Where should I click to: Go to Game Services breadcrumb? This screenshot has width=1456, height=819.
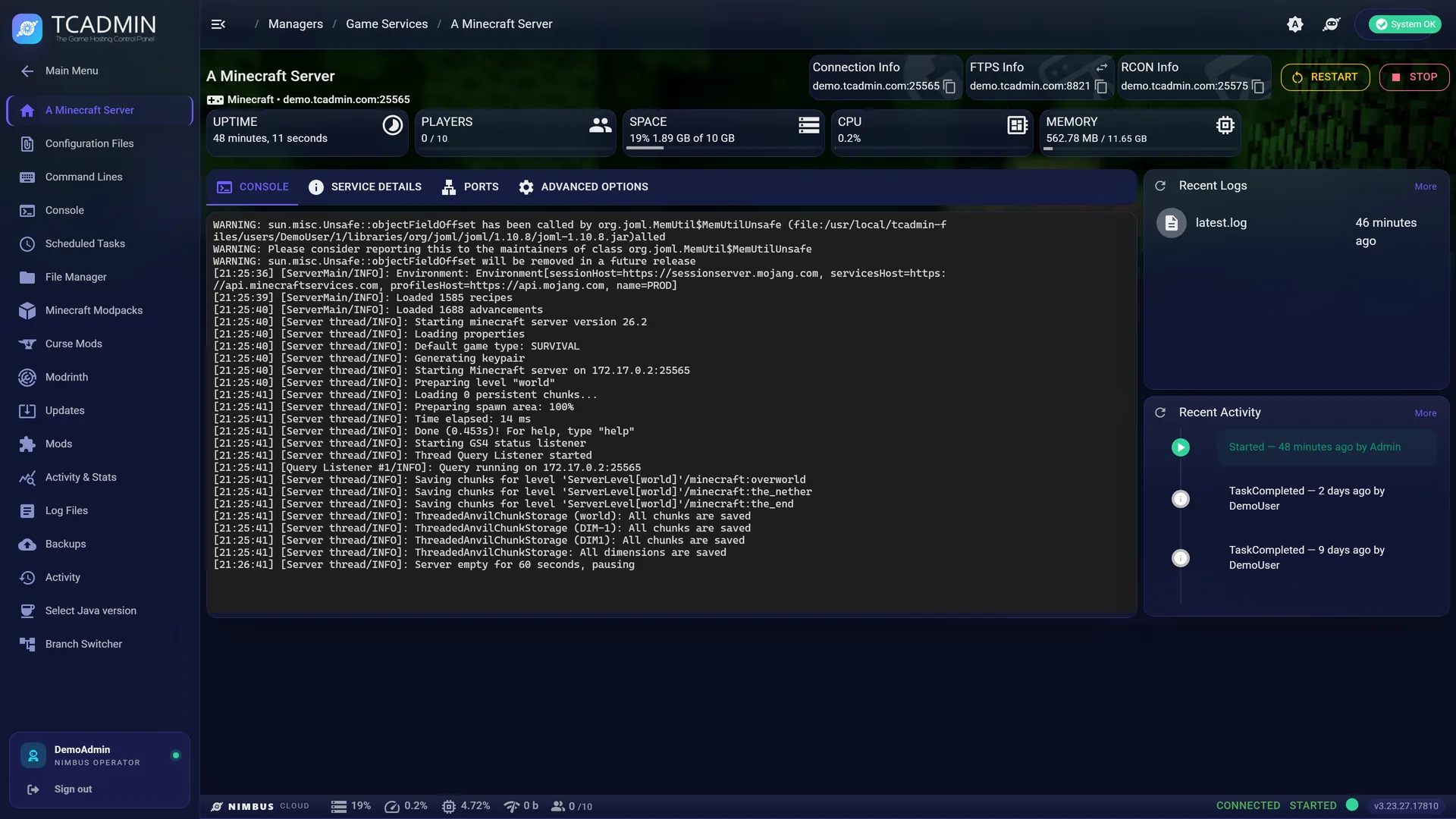click(x=387, y=24)
